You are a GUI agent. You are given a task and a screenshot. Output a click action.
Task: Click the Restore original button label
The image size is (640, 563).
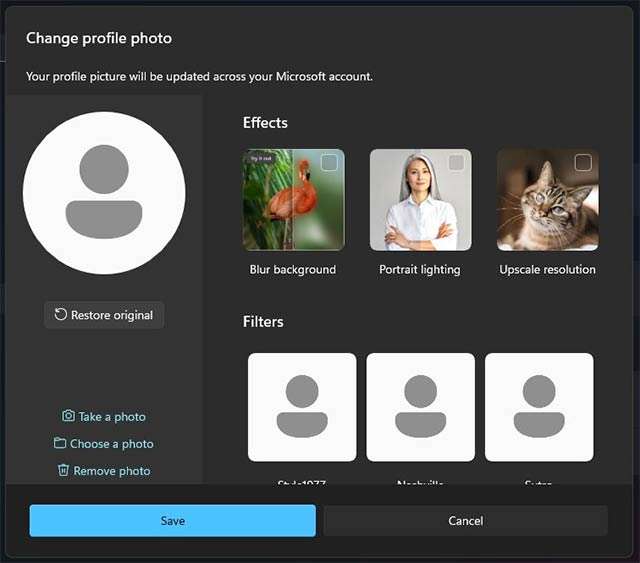[x=112, y=315]
